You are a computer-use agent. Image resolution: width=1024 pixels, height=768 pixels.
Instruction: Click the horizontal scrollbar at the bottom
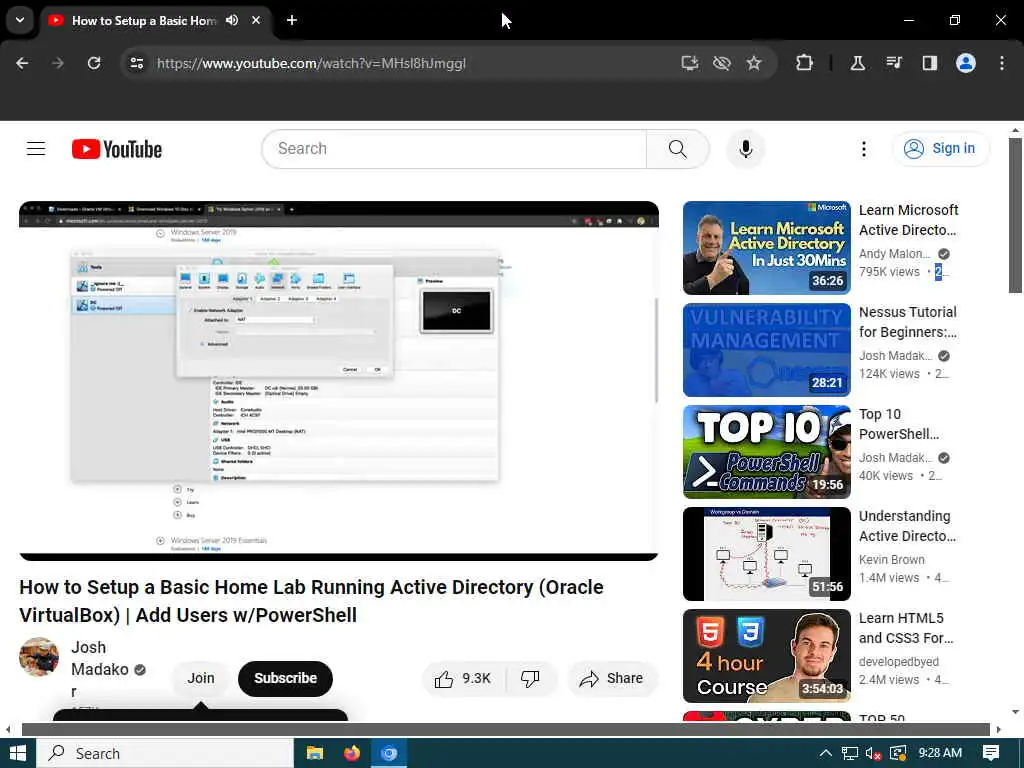(x=505, y=729)
